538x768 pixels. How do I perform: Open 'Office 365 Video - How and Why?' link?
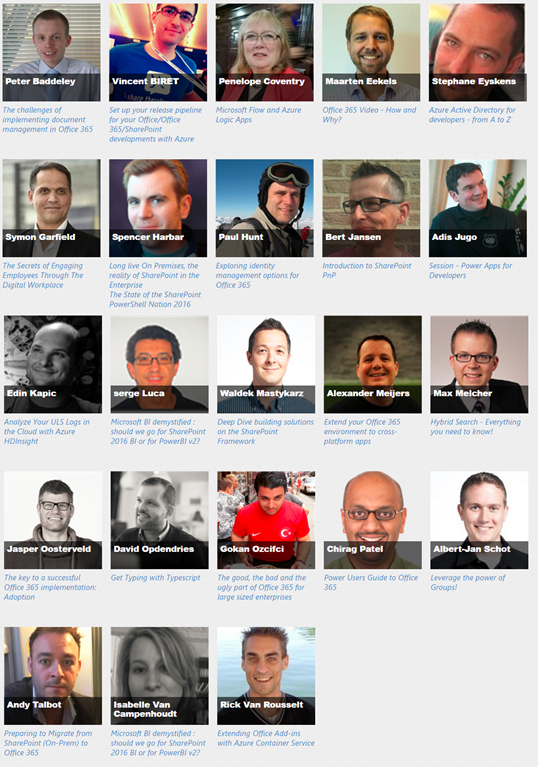[369, 115]
